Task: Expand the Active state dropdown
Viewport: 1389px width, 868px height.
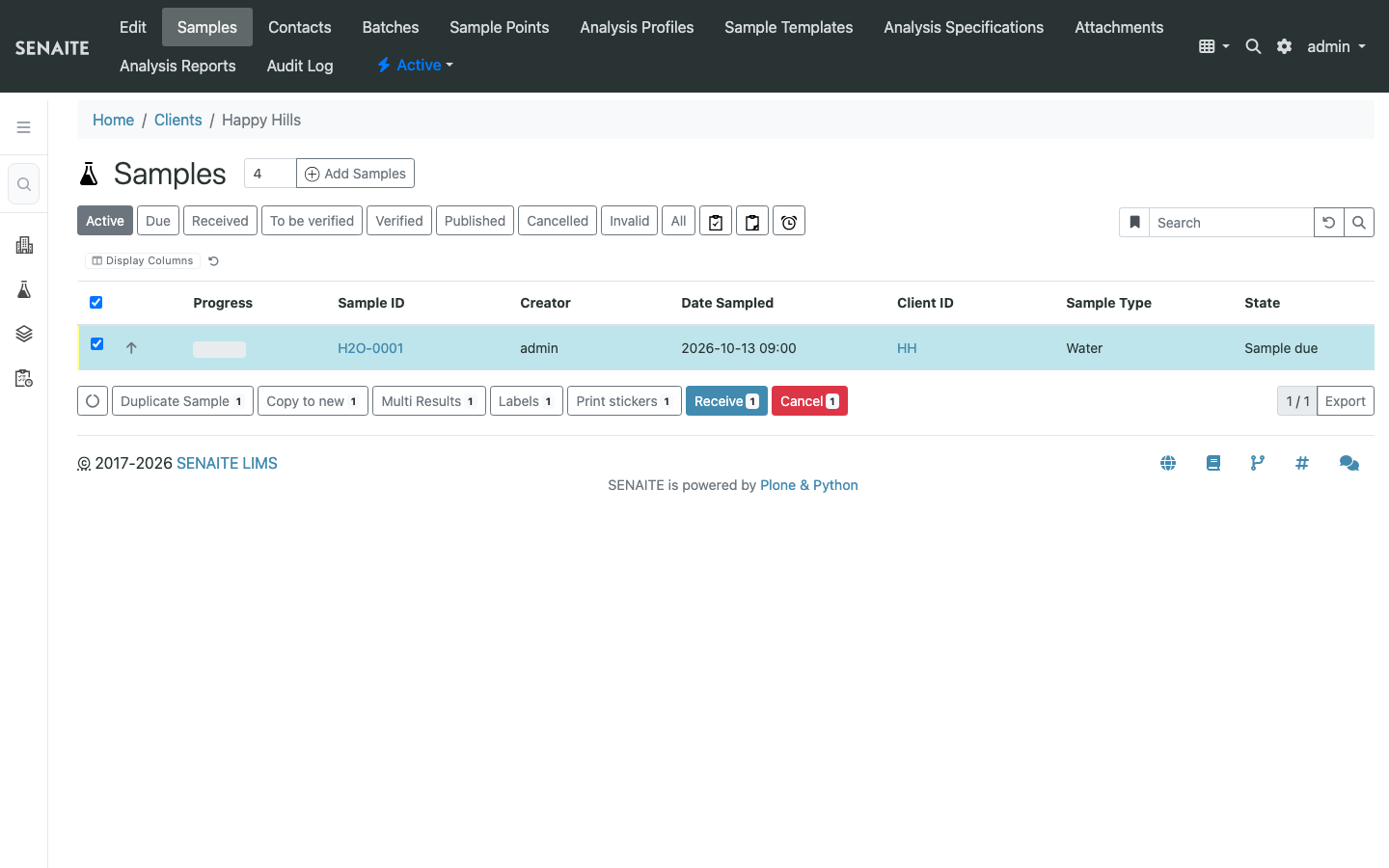Action: tap(415, 66)
